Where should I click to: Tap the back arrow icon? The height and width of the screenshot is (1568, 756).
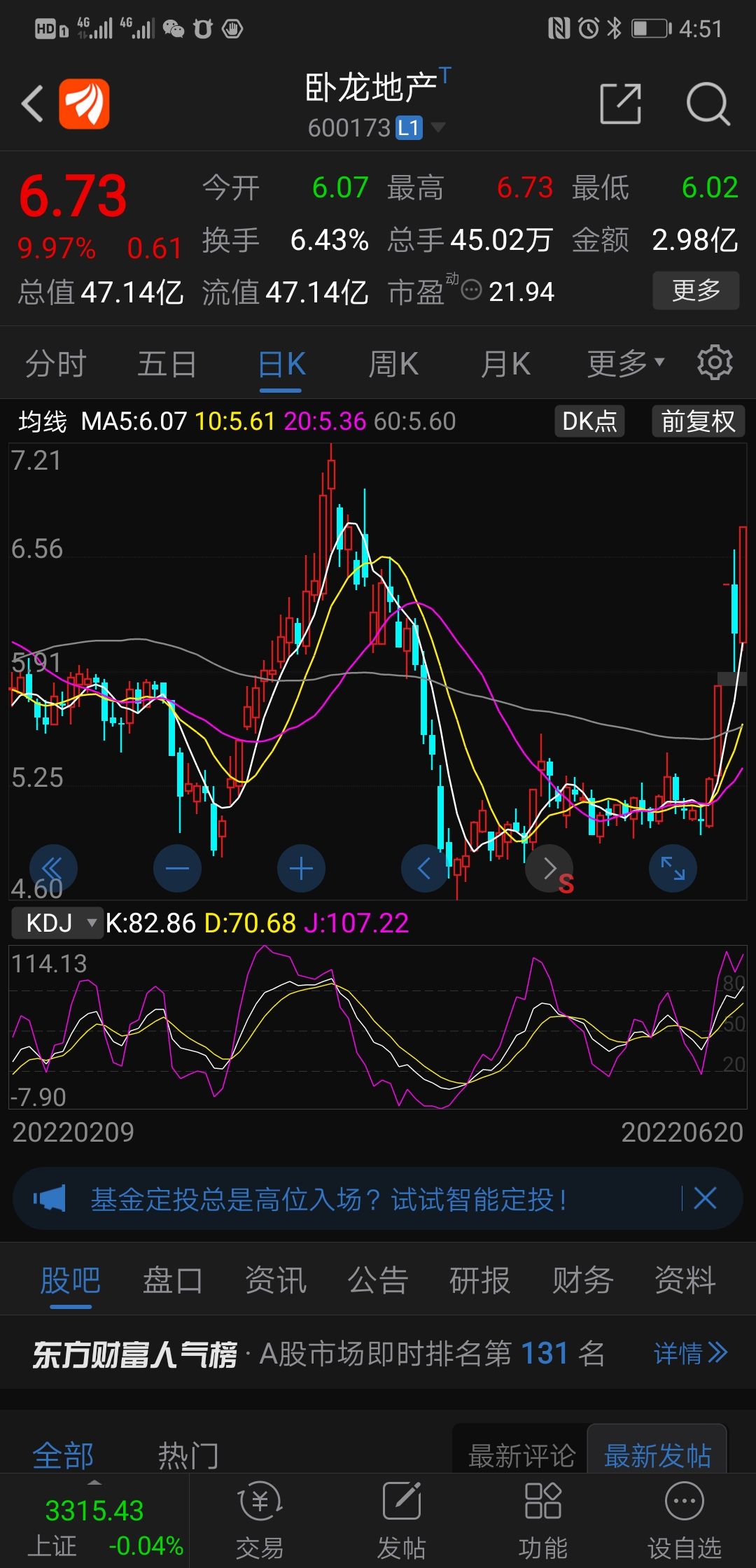point(32,104)
